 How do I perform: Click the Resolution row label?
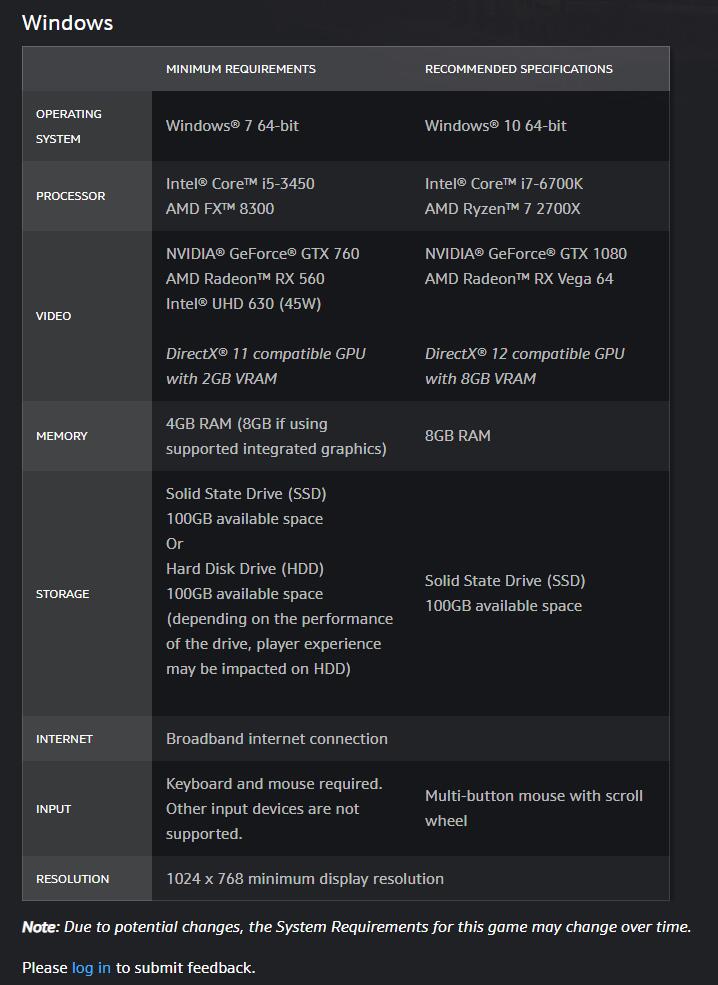coord(72,879)
